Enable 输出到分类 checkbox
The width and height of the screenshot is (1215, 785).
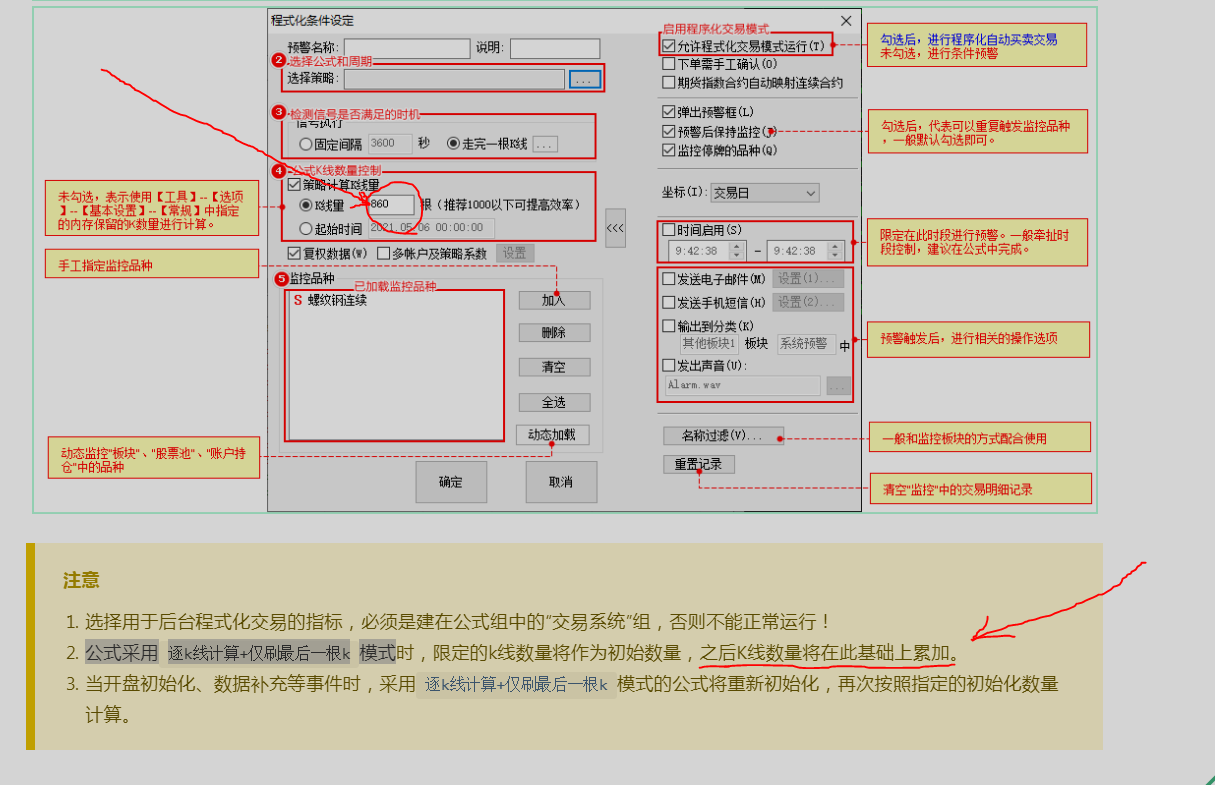tap(669, 325)
